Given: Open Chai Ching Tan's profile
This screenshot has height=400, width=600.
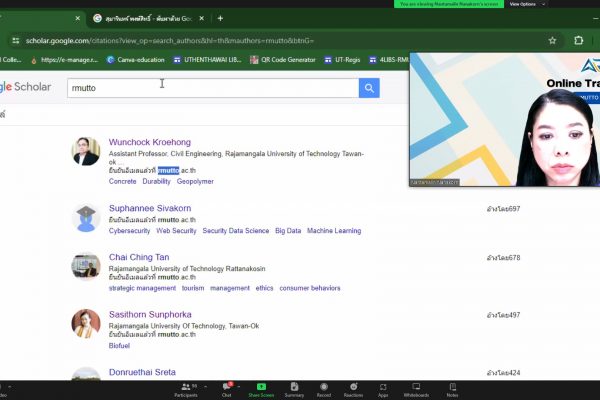Looking at the screenshot, I should [x=139, y=257].
